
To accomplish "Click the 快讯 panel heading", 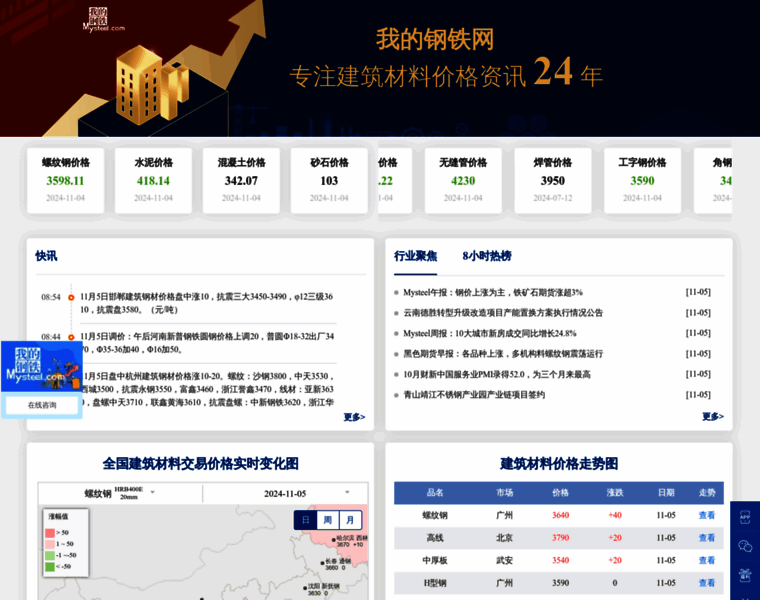I will (x=46, y=256).
